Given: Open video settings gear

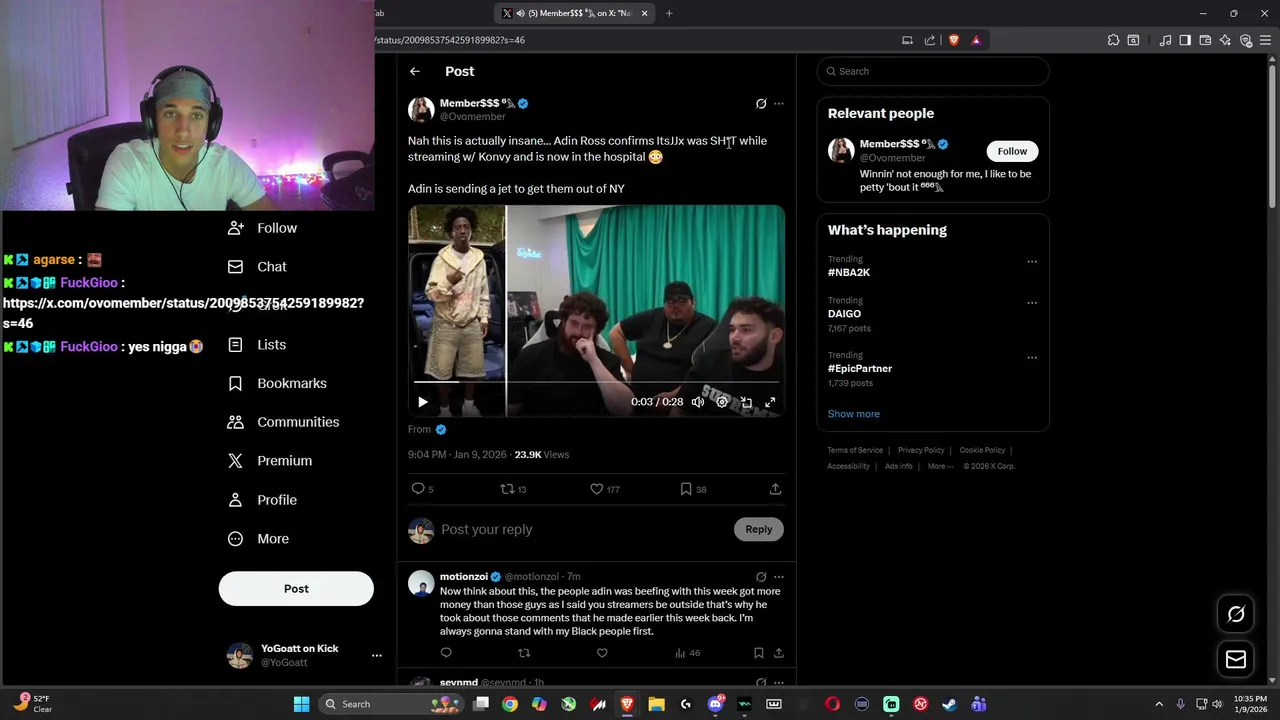Looking at the screenshot, I should [x=722, y=402].
